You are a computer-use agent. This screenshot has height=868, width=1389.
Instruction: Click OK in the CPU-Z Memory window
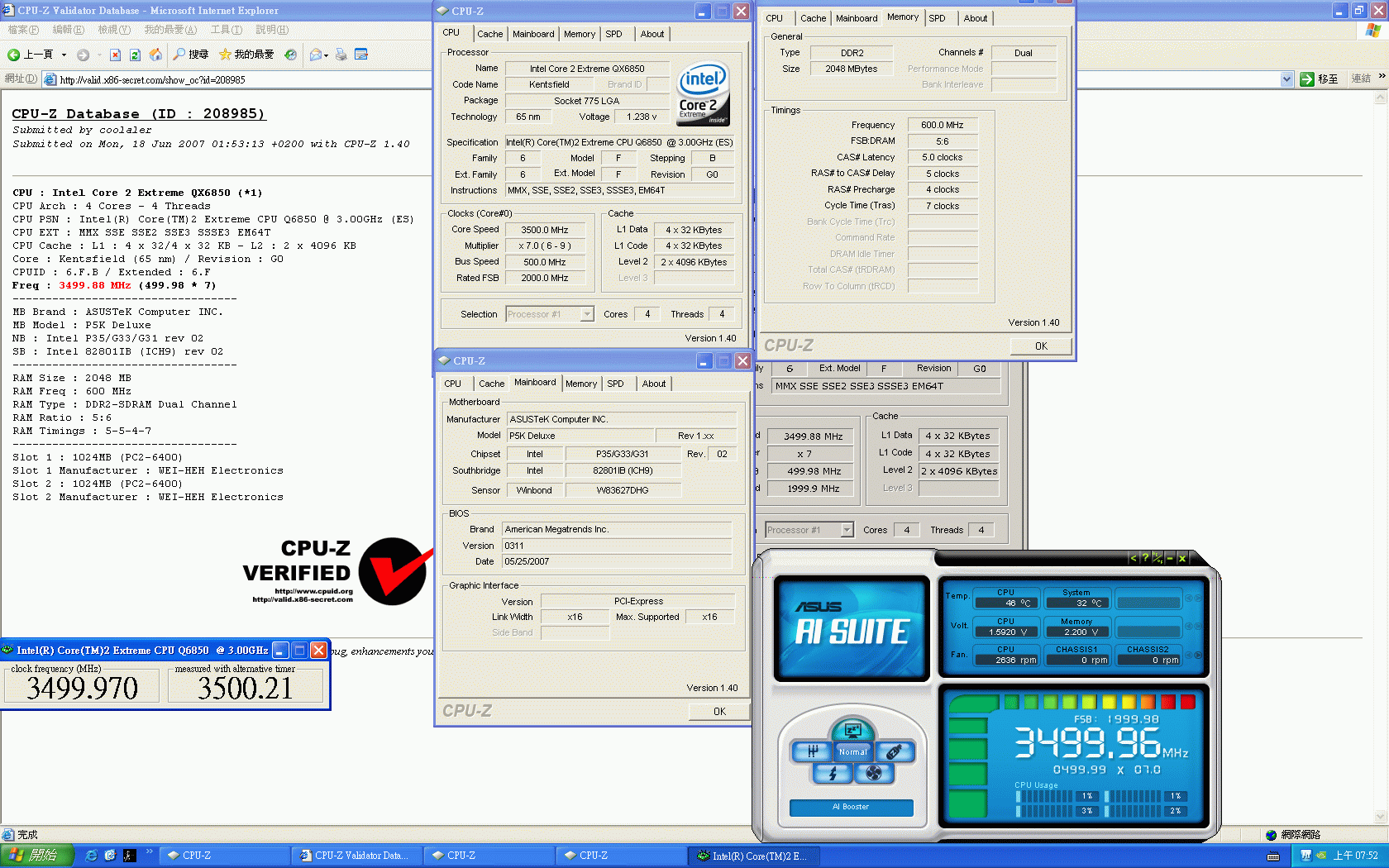tap(1041, 346)
